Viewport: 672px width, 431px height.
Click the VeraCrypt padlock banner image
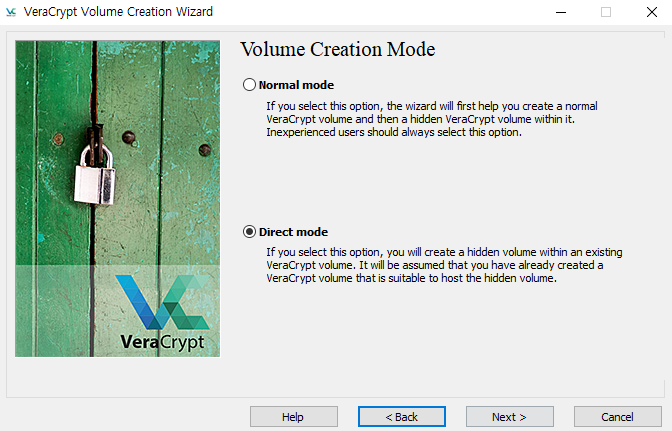click(x=117, y=198)
